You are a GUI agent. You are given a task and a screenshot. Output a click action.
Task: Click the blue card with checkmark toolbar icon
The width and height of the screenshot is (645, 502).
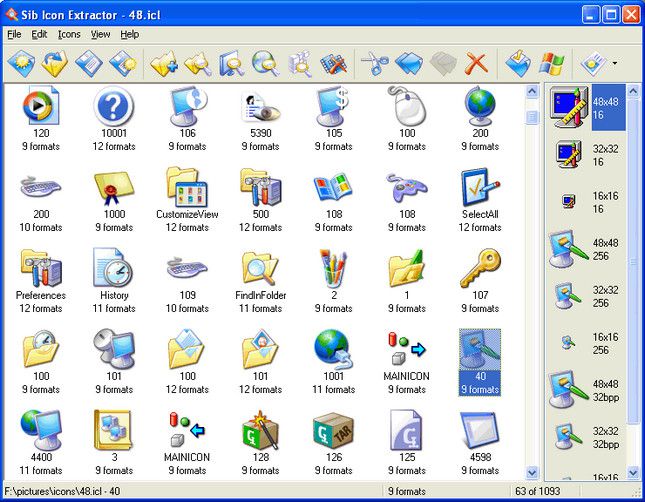coord(517,63)
